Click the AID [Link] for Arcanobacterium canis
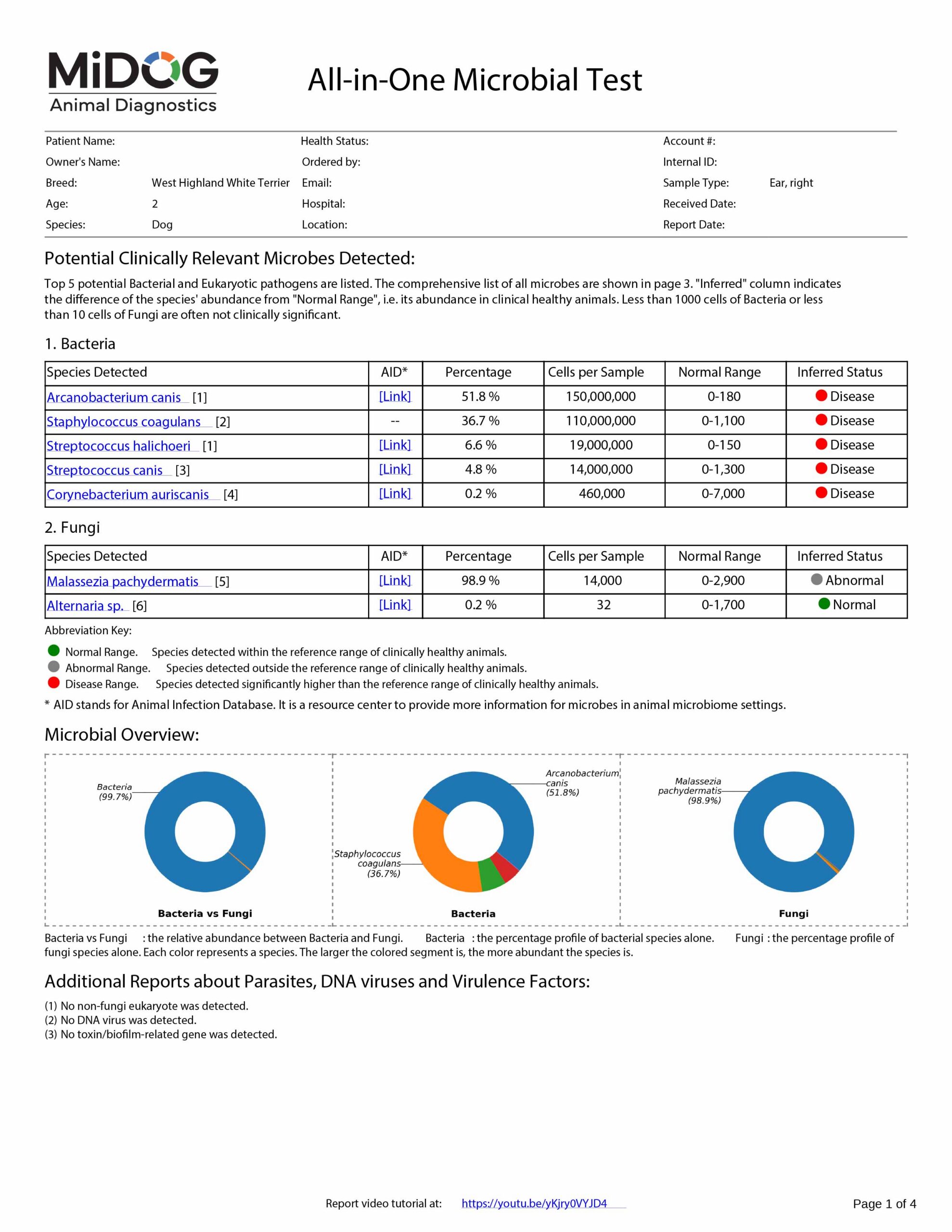Image resolution: width=952 pixels, height=1232 pixels. (x=395, y=397)
